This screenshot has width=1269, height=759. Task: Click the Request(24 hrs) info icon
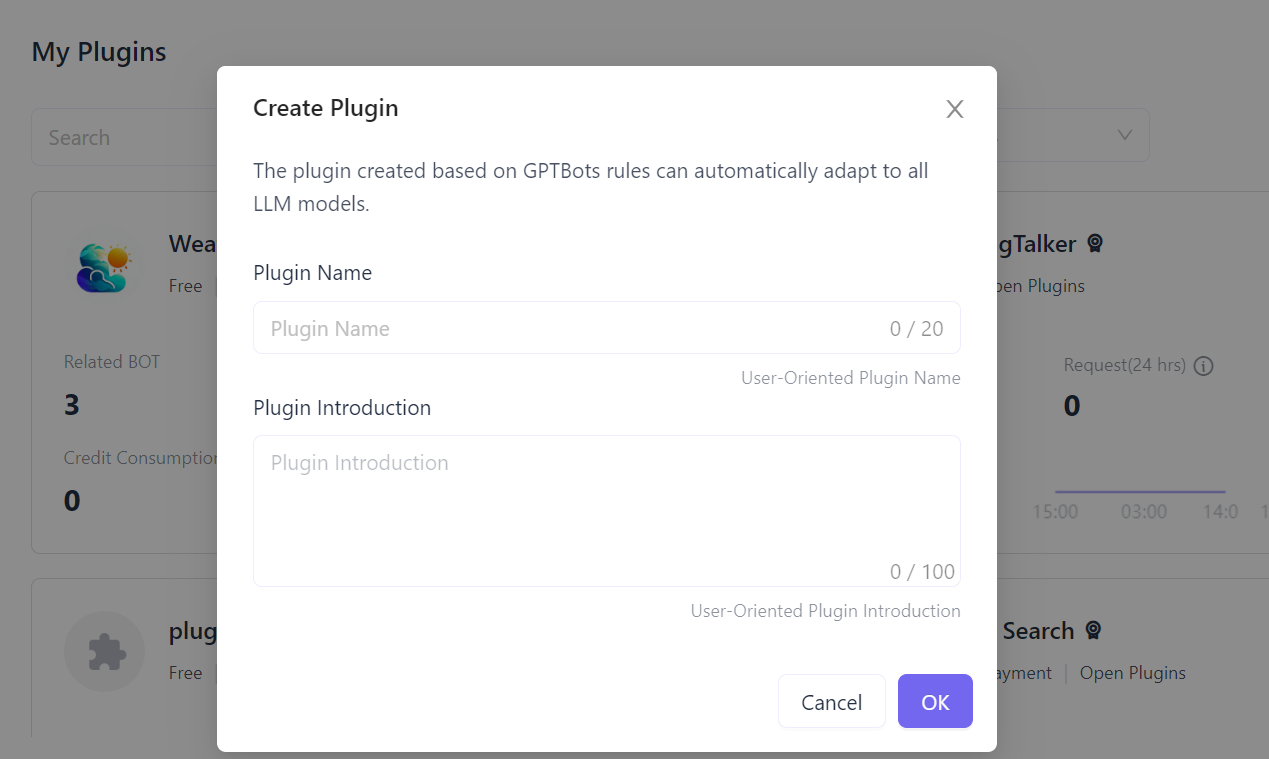(x=1204, y=366)
